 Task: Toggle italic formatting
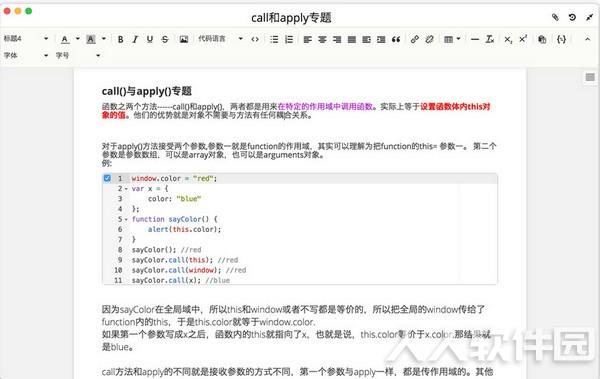click(135, 39)
